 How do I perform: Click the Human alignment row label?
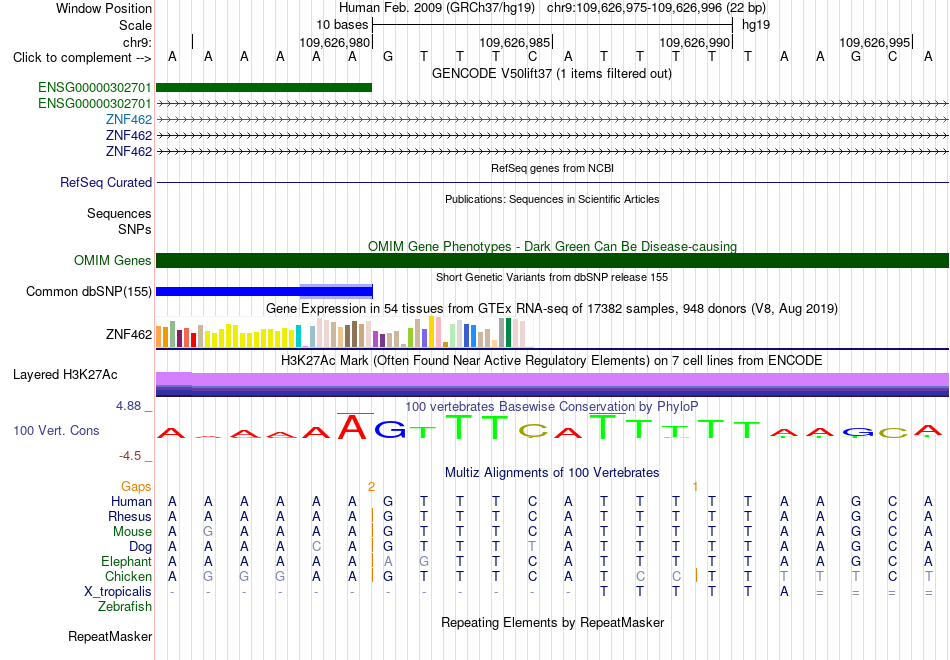131,502
